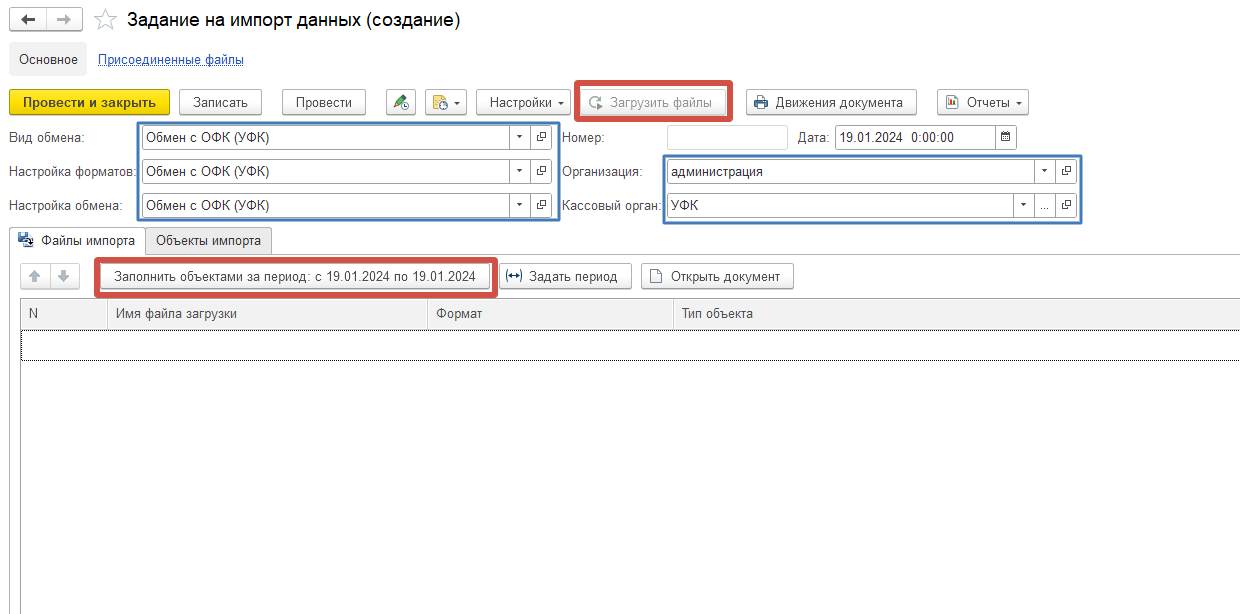Open the Отчеты dropdown menu
Screen dimensions: 1240x614
coord(983,102)
